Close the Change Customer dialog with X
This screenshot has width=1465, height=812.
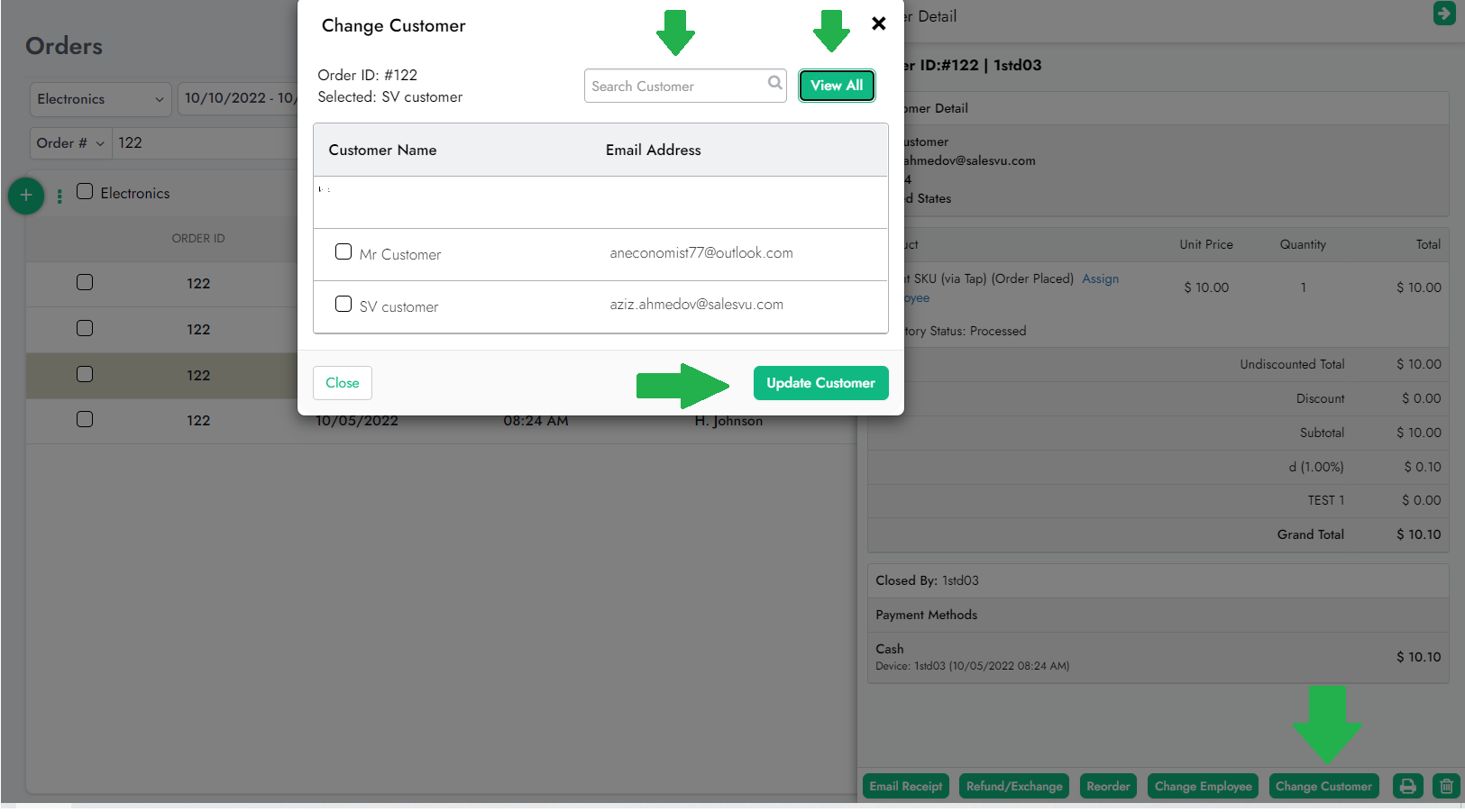[x=878, y=23]
